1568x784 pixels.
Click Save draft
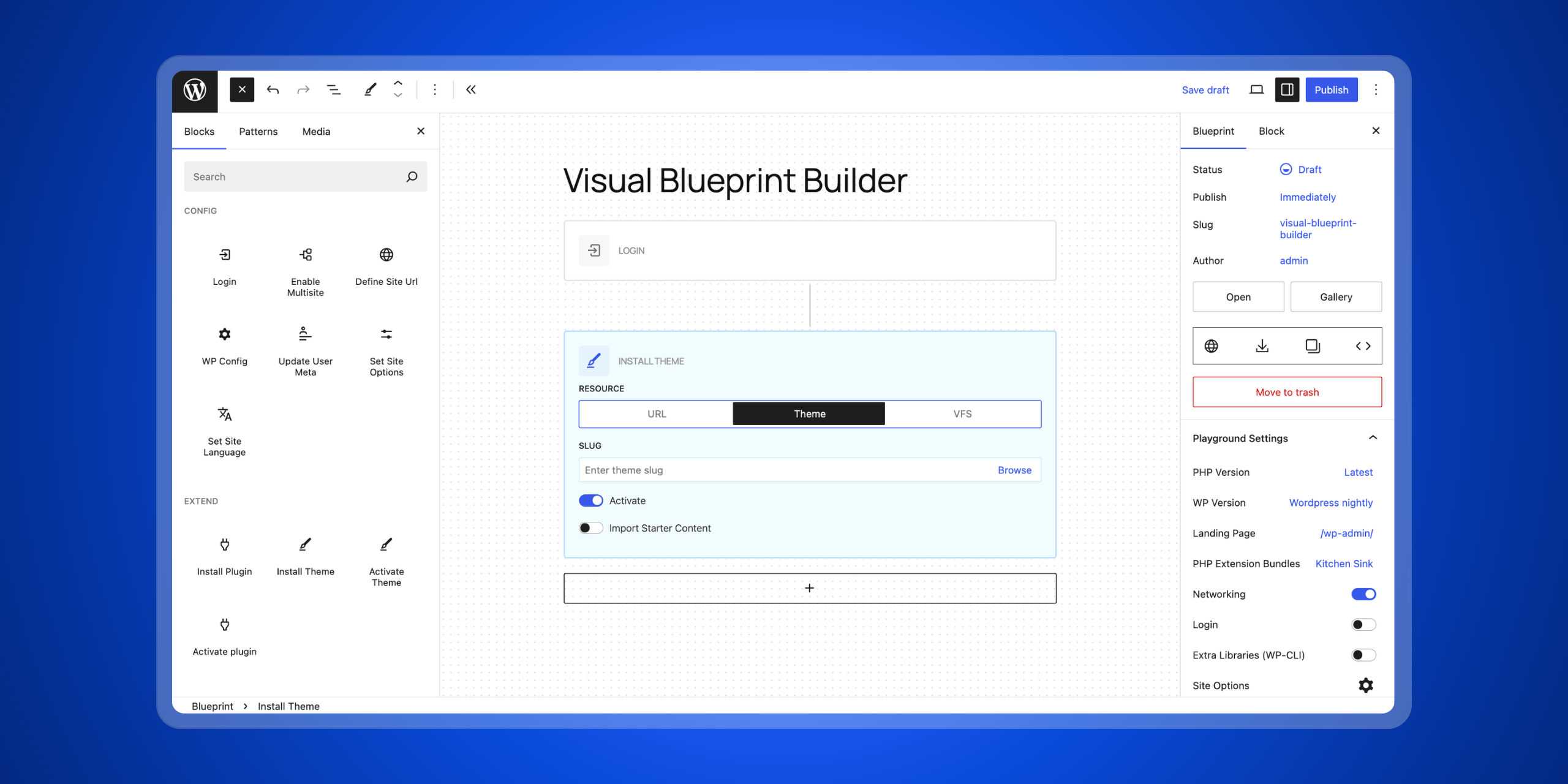pos(1205,90)
